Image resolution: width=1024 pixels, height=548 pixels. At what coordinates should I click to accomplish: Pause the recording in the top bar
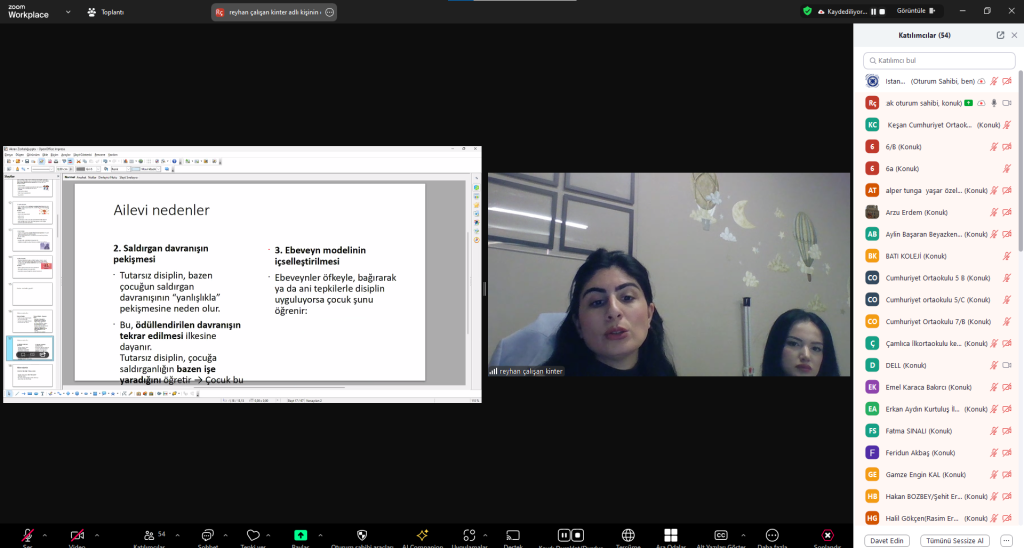coord(873,11)
